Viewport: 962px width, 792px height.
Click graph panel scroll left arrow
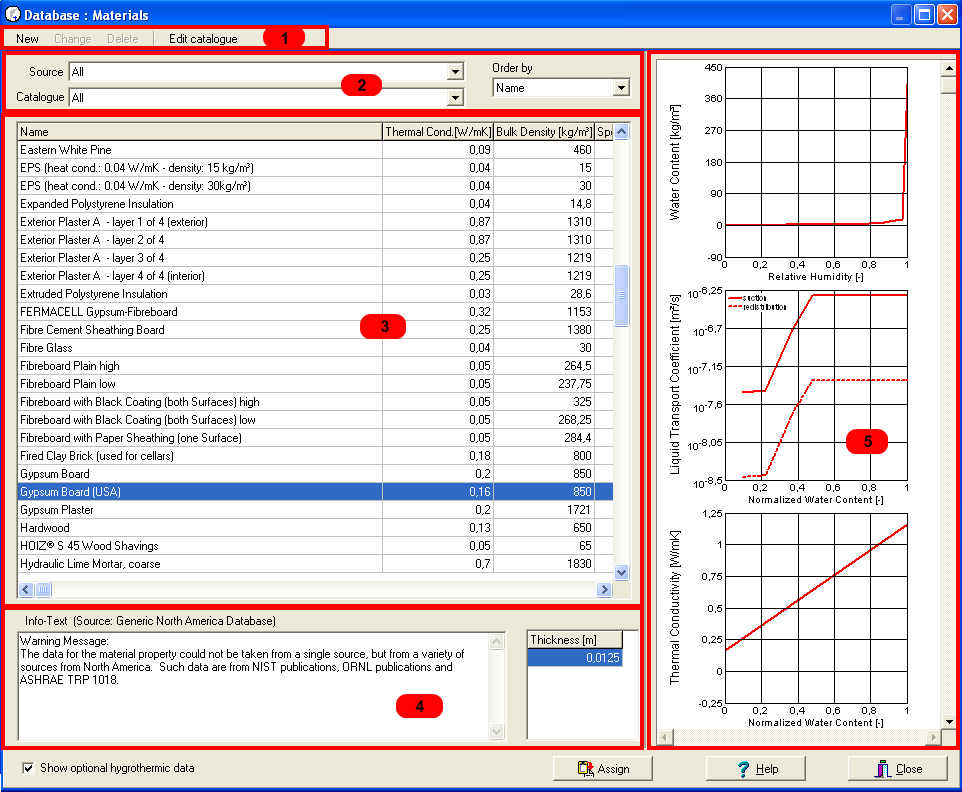665,737
